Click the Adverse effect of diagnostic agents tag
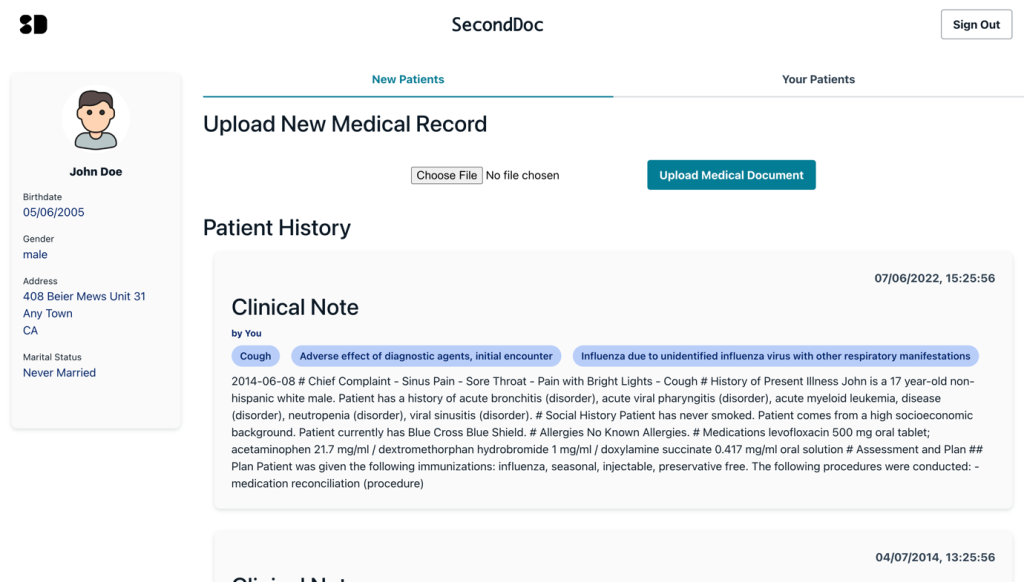The width and height of the screenshot is (1024, 582). (425, 356)
